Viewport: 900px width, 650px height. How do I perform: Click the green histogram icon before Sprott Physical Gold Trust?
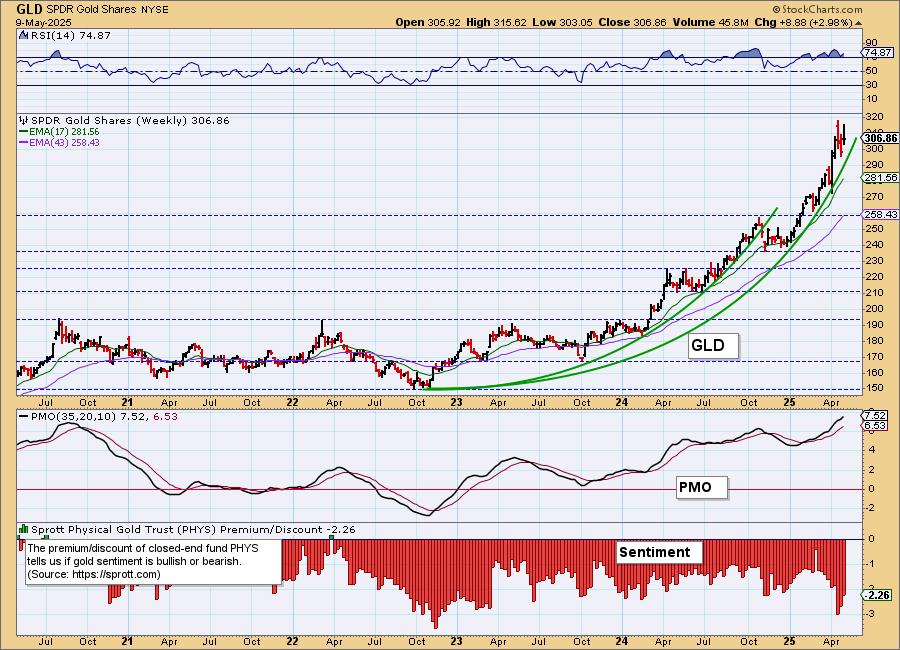24,529
